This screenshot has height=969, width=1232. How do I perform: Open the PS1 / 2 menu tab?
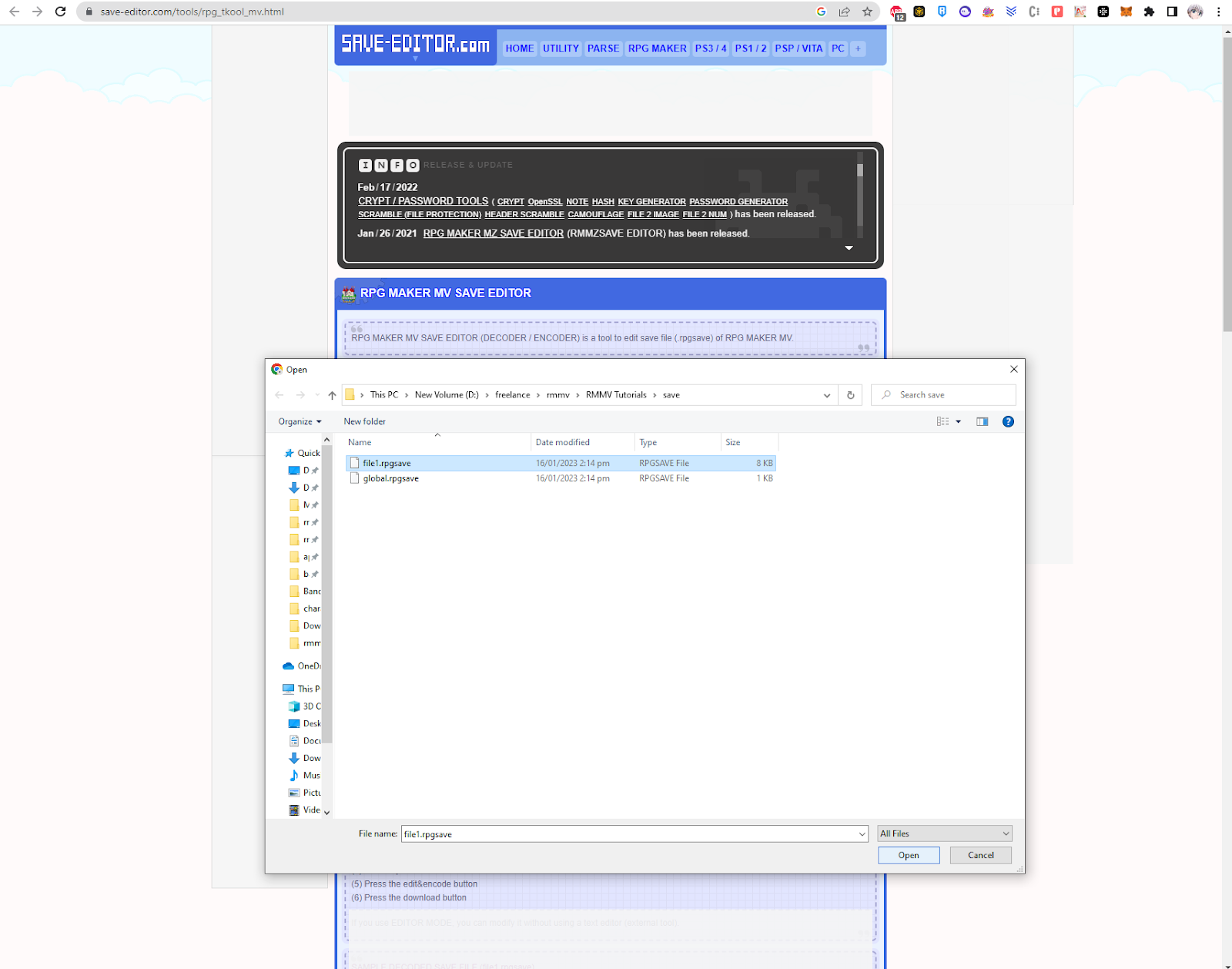click(751, 48)
